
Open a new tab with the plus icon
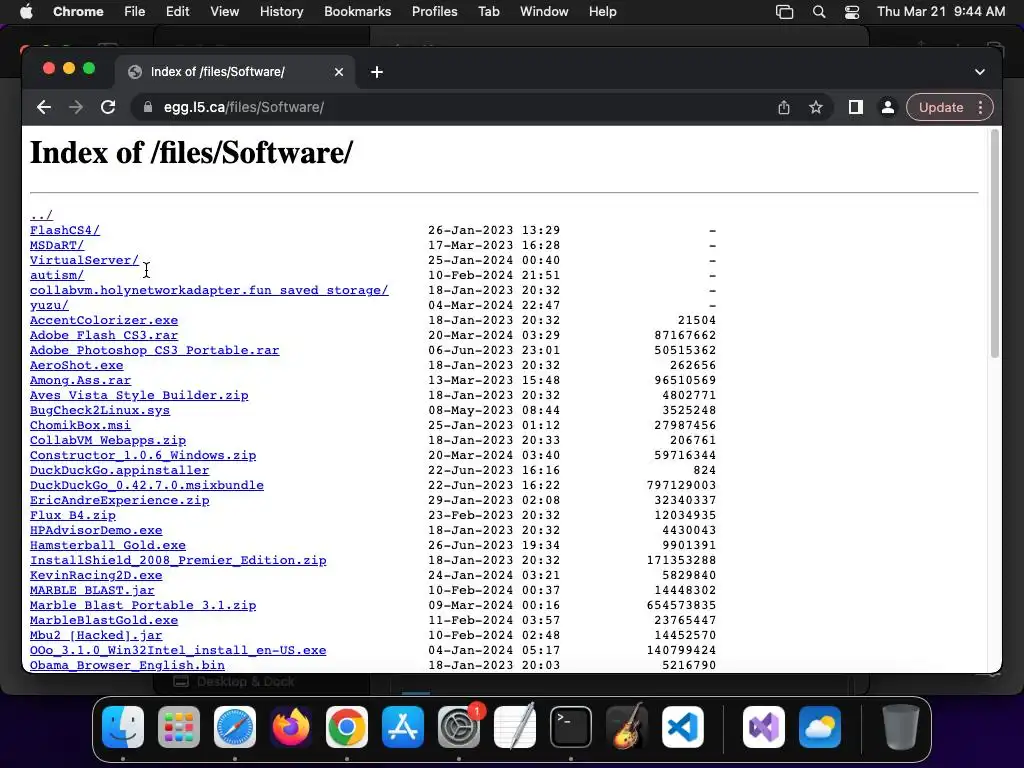[377, 72]
